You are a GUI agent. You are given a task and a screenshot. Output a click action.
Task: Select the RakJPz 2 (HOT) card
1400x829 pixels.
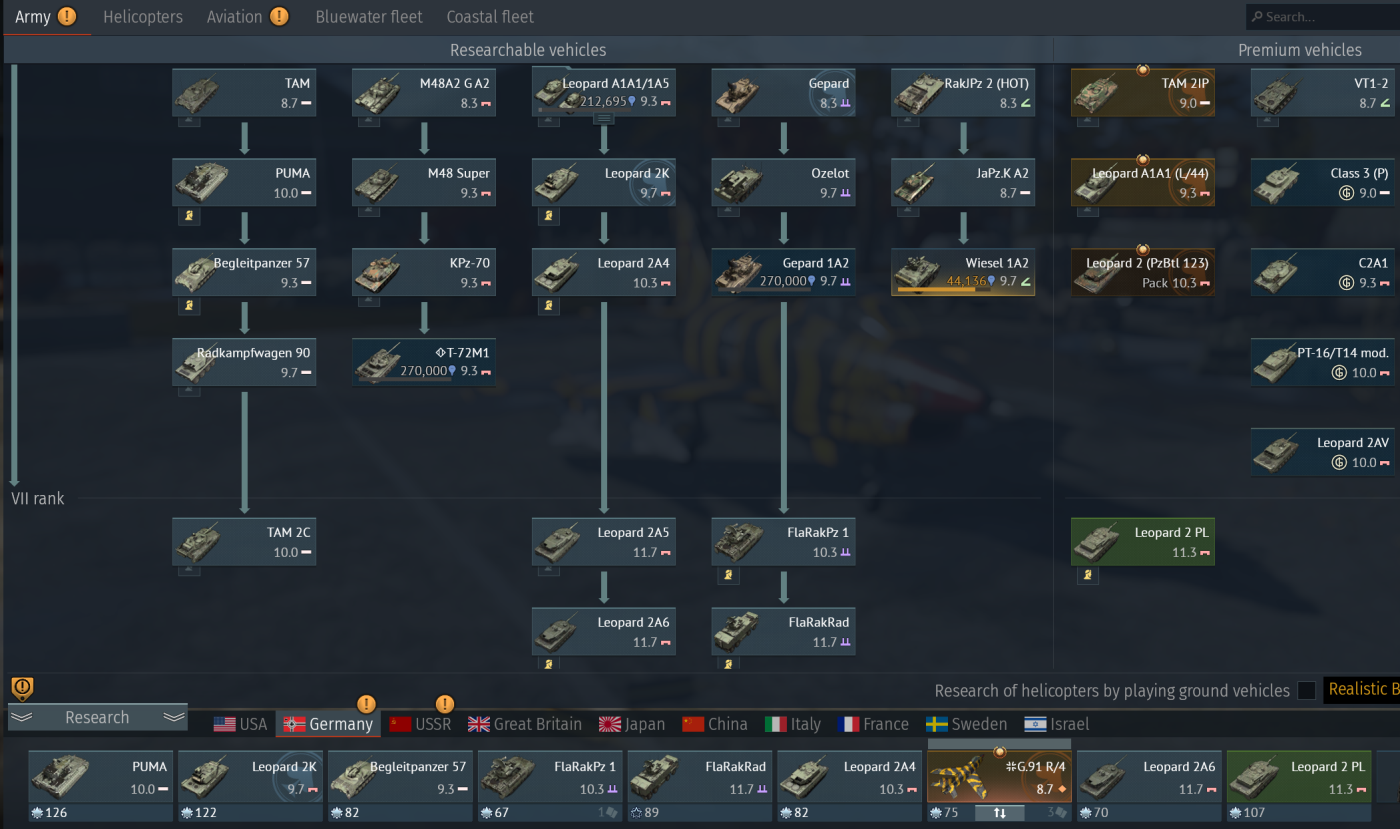coord(964,92)
